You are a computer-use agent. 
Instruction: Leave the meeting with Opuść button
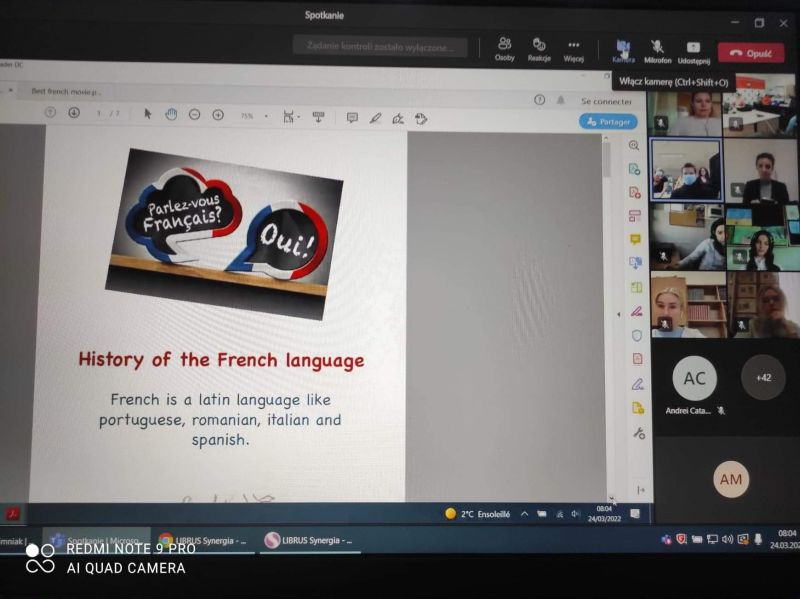tap(750, 53)
